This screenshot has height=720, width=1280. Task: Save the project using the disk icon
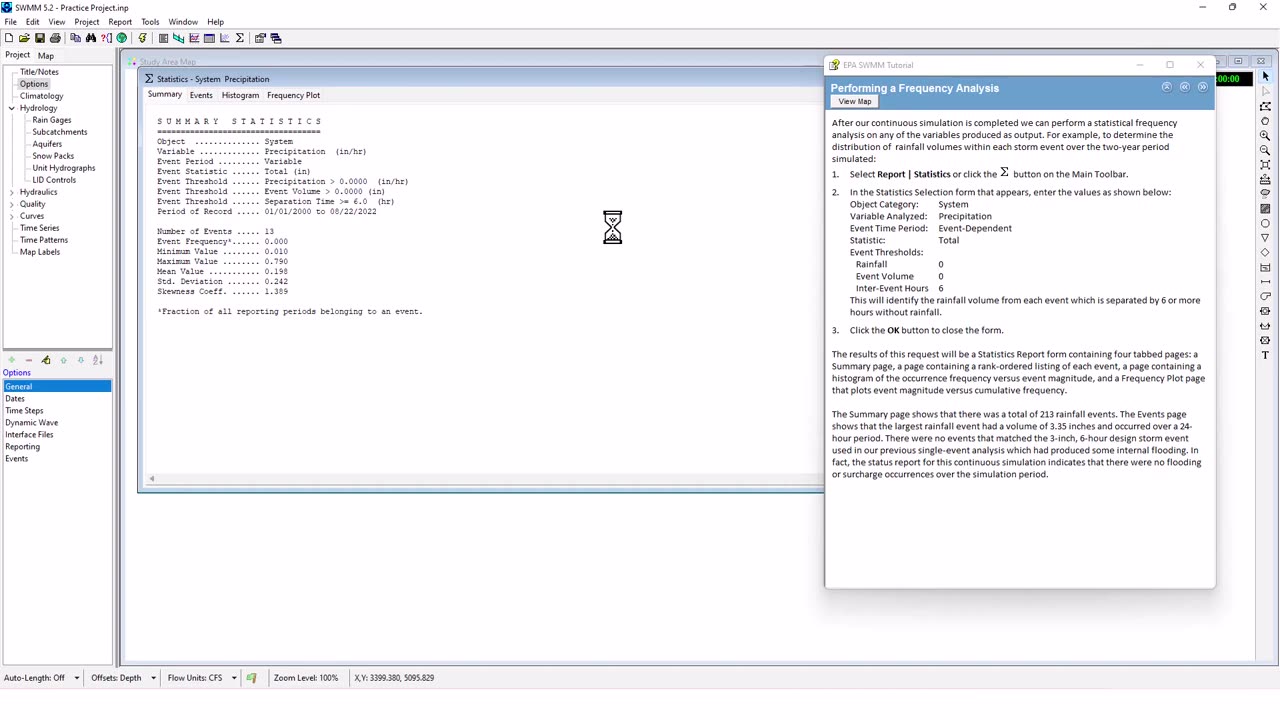point(39,38)
